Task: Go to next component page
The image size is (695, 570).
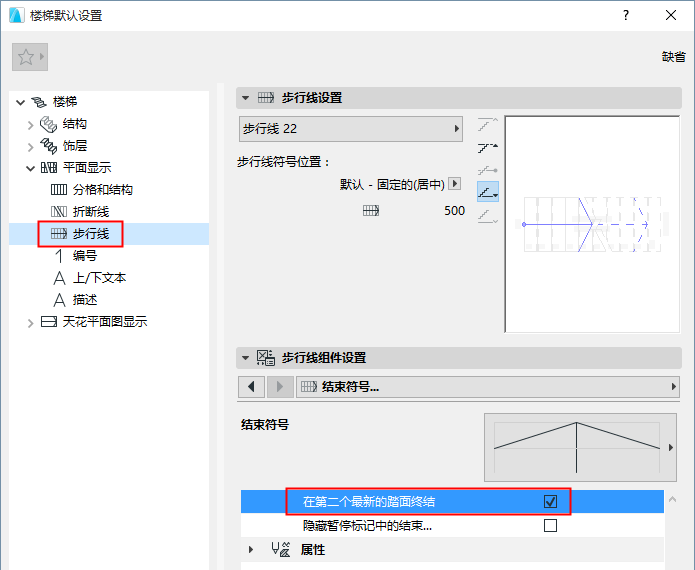Action: (280, 387)
